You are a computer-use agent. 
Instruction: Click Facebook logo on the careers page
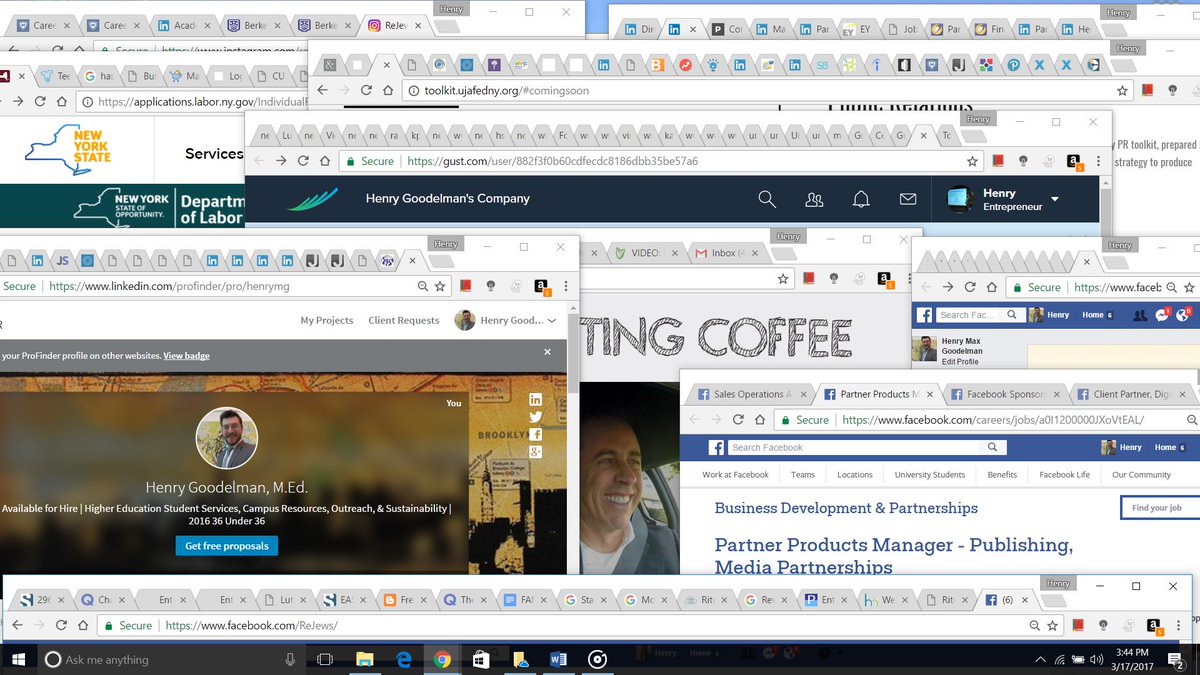coord(716,447)
